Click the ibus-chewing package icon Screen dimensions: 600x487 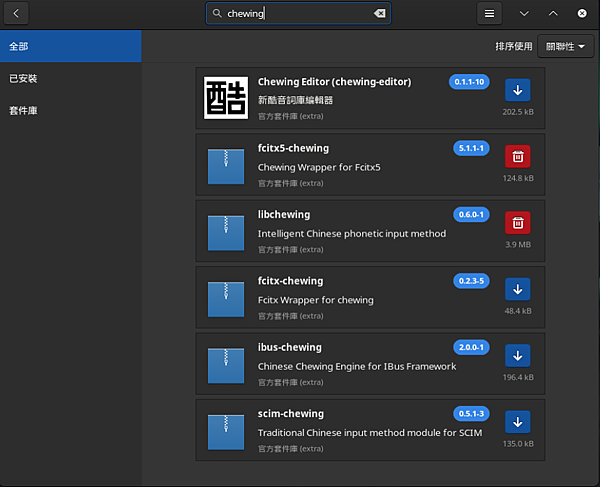(x=226, y=365)
